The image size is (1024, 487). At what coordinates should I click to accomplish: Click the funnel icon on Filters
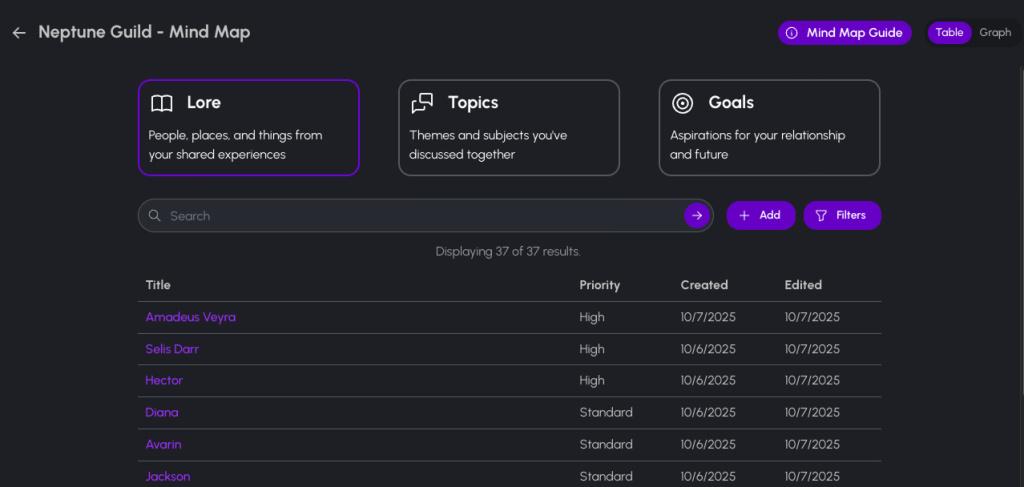pos(821,216)
